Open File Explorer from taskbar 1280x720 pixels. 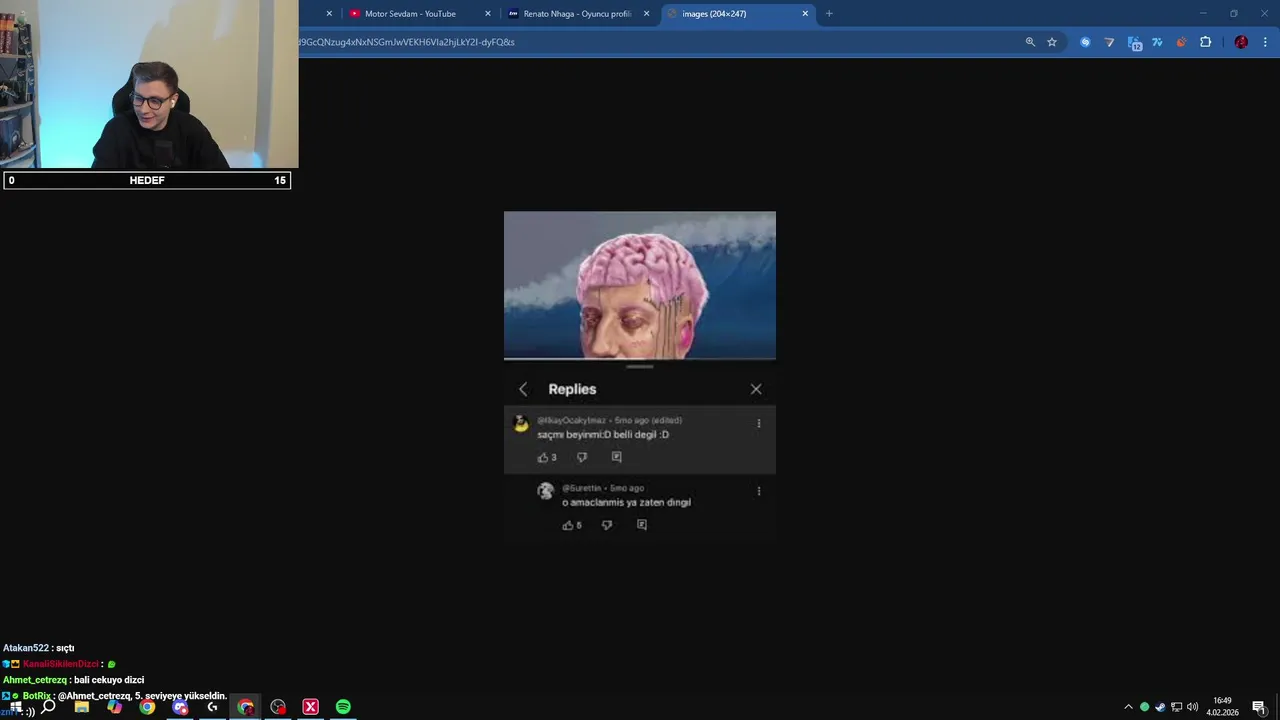pyautogui.click(x=82, y=707)
